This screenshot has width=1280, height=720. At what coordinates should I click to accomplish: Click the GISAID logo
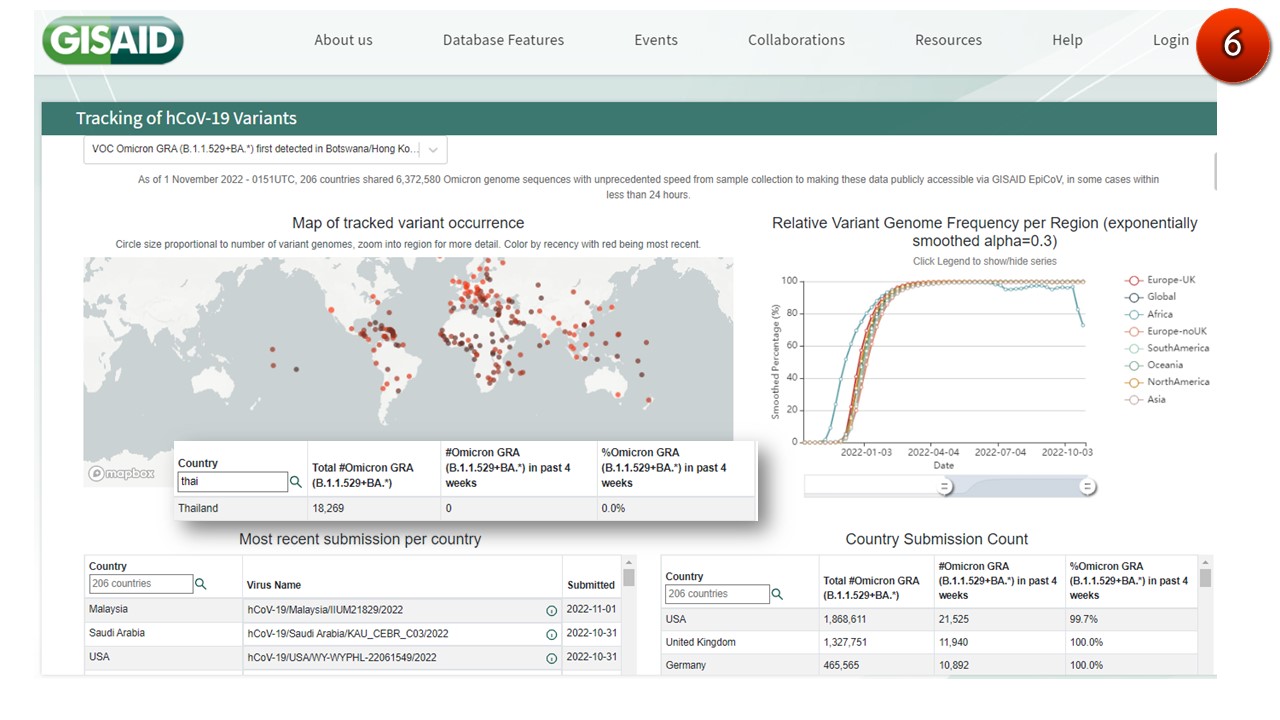pyautogui.click(x=113, y=41)
